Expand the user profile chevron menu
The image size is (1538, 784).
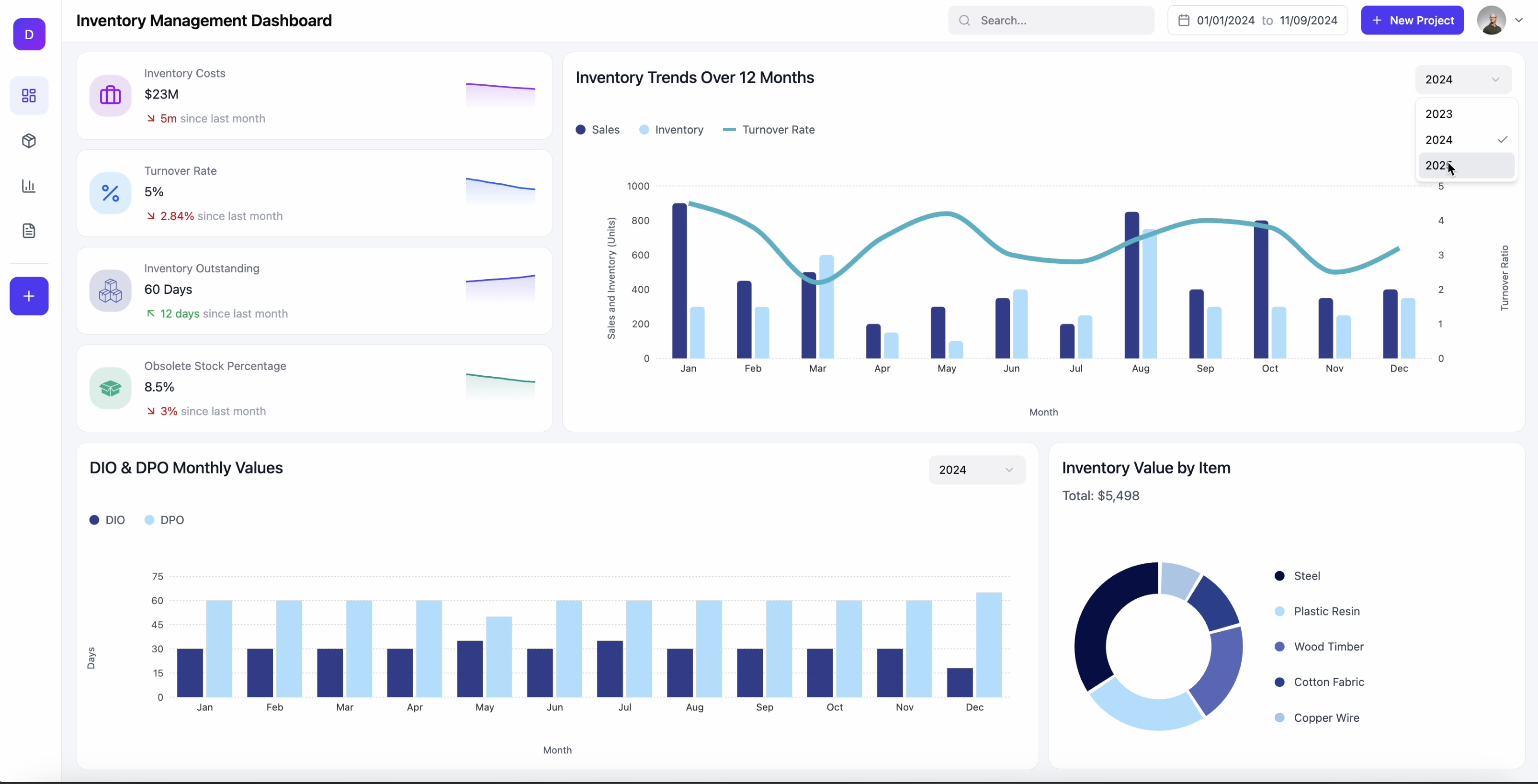1519,20
